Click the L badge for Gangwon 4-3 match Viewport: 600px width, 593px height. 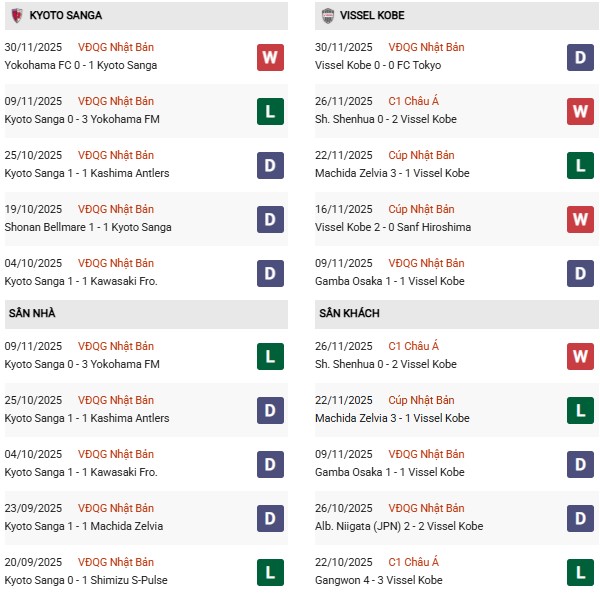tap(581, 572)
